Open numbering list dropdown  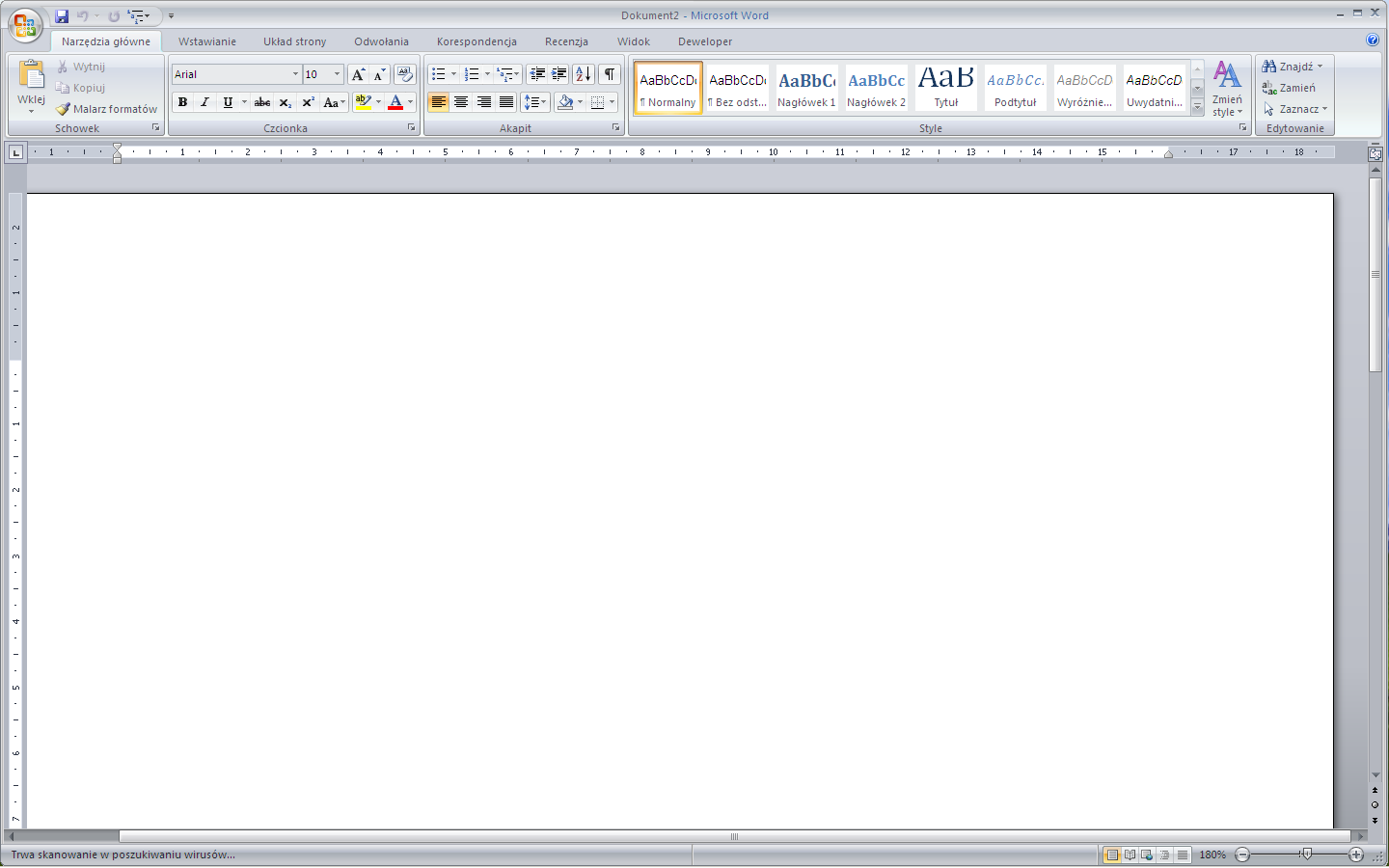click(487, 74)
